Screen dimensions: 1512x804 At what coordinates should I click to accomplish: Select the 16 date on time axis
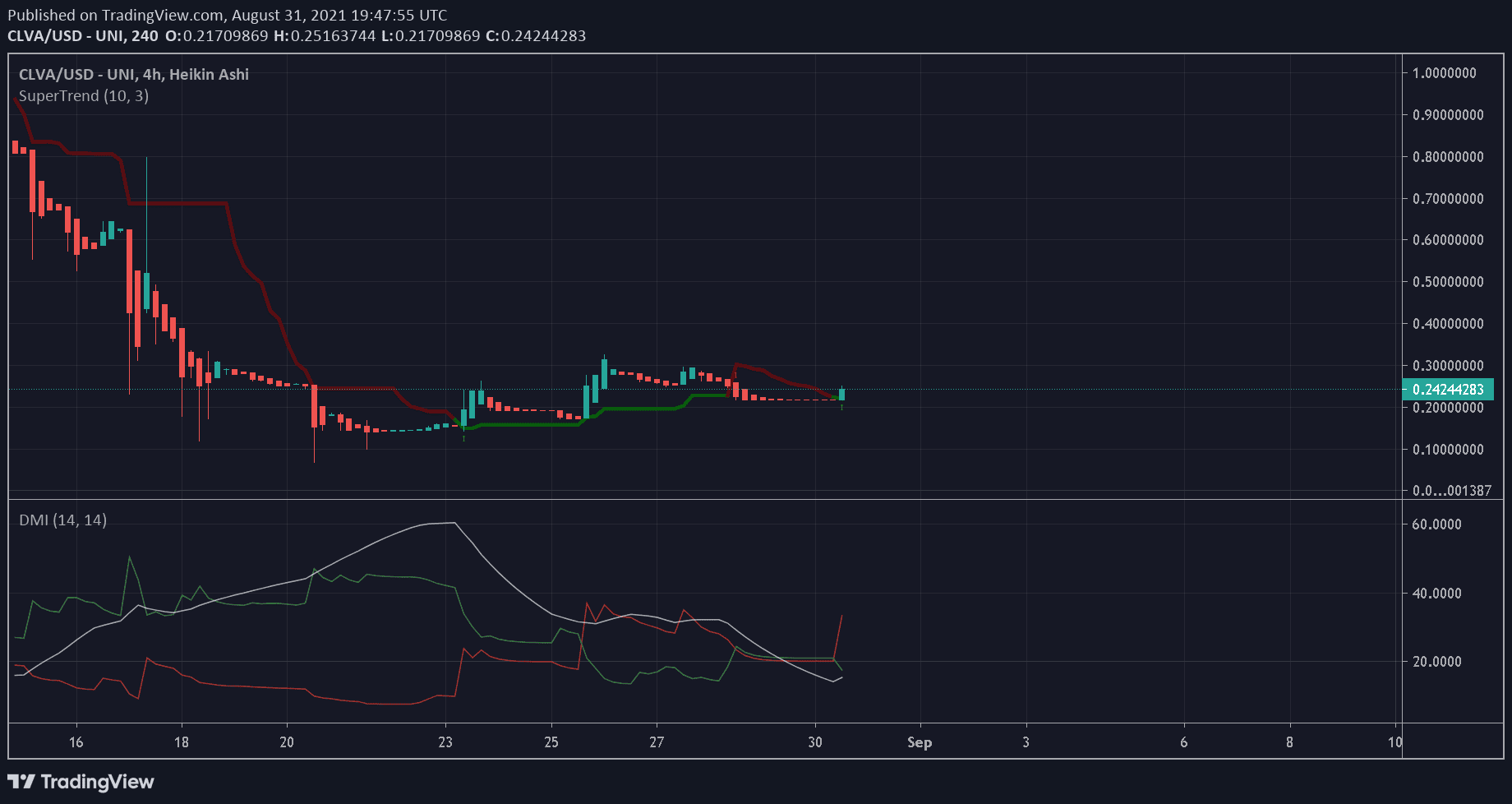76,742
